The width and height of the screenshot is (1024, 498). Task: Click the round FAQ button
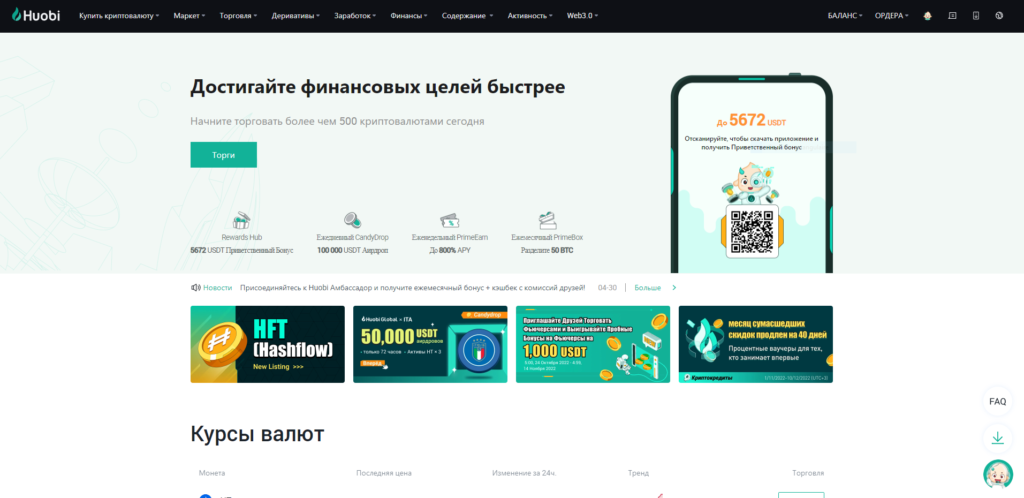point(997,401)
